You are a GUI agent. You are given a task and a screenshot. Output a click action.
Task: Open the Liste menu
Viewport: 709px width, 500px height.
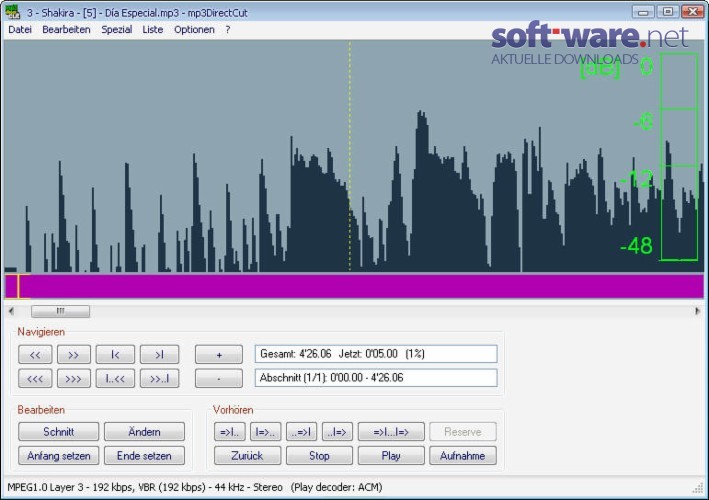[x=153, y=30]
